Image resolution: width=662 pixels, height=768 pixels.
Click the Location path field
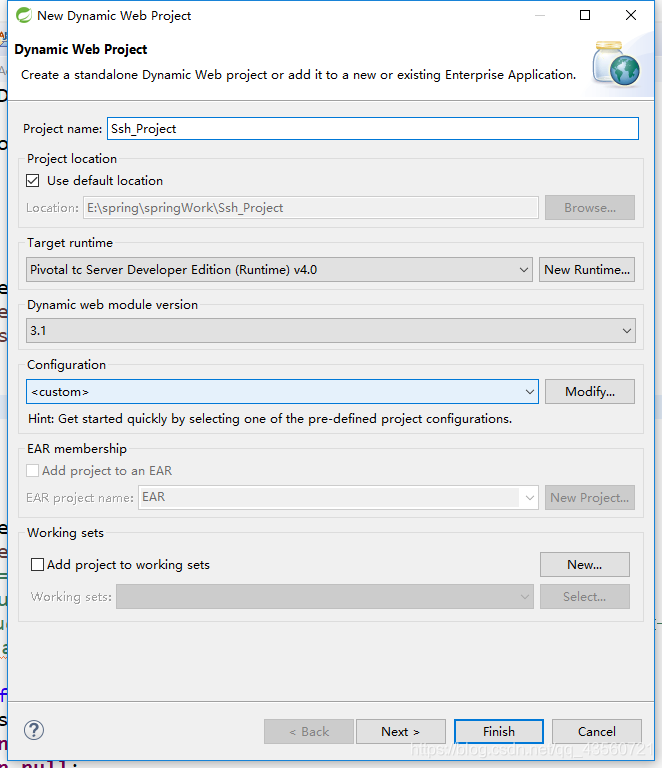click(x=311, y=208)
